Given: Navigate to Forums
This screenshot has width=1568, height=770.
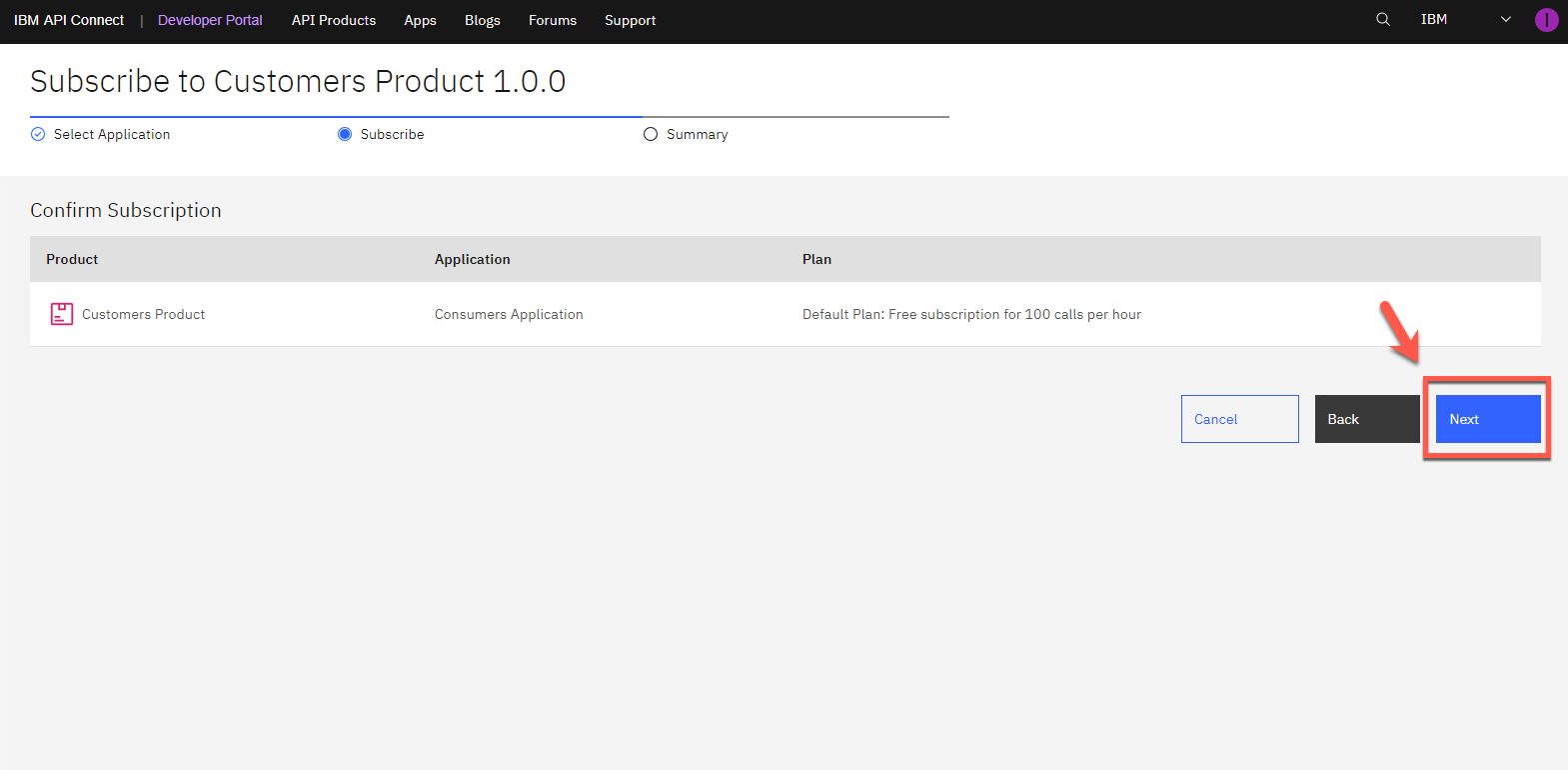Looking at the screenshot, I should point(553,20).
